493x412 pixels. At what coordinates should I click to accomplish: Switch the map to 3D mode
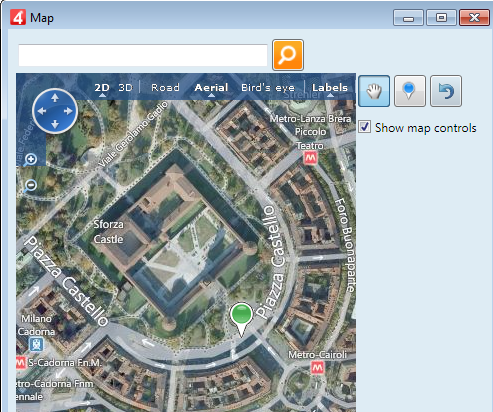[126, 88]
